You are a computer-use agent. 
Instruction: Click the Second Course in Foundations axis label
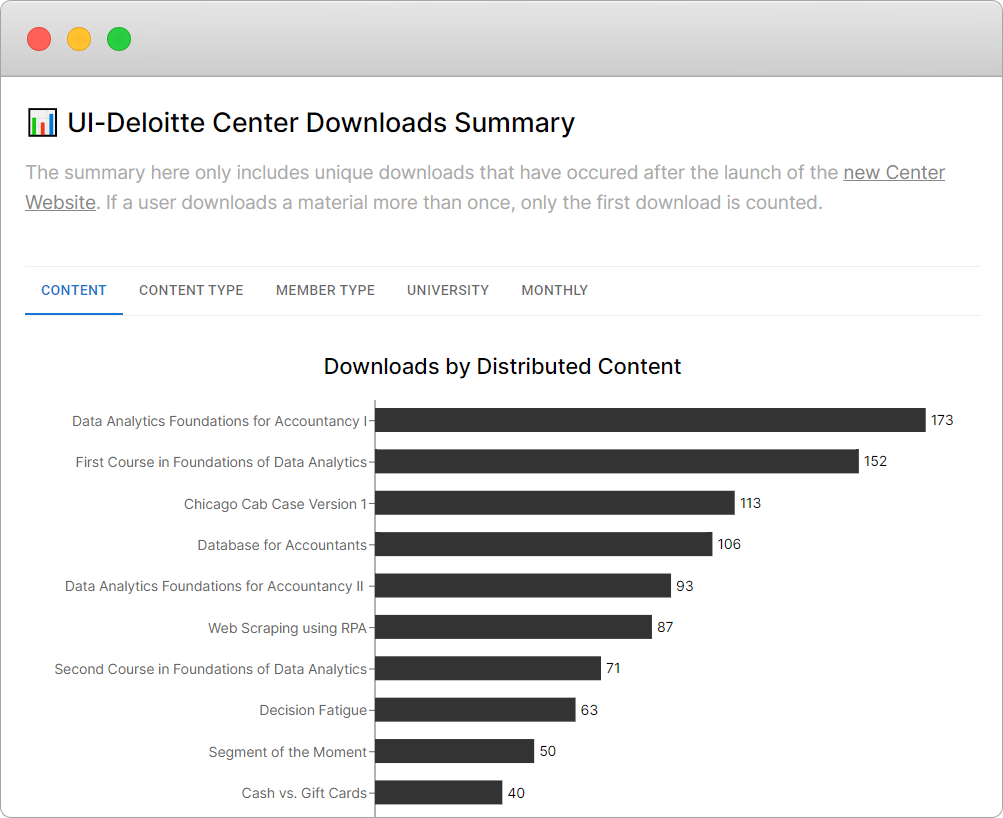[x=212, y=668]
